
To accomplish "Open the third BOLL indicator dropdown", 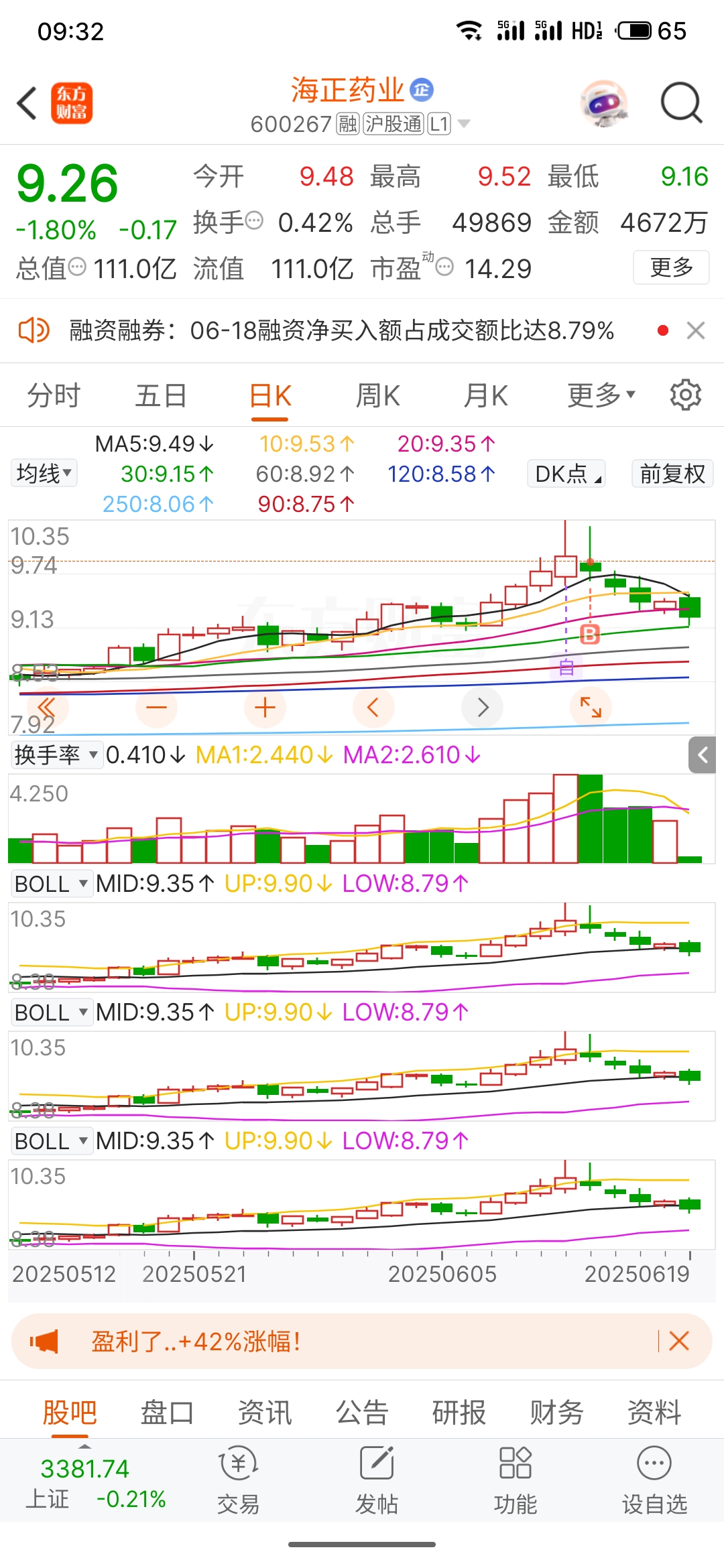I will tap(52, 1141).
